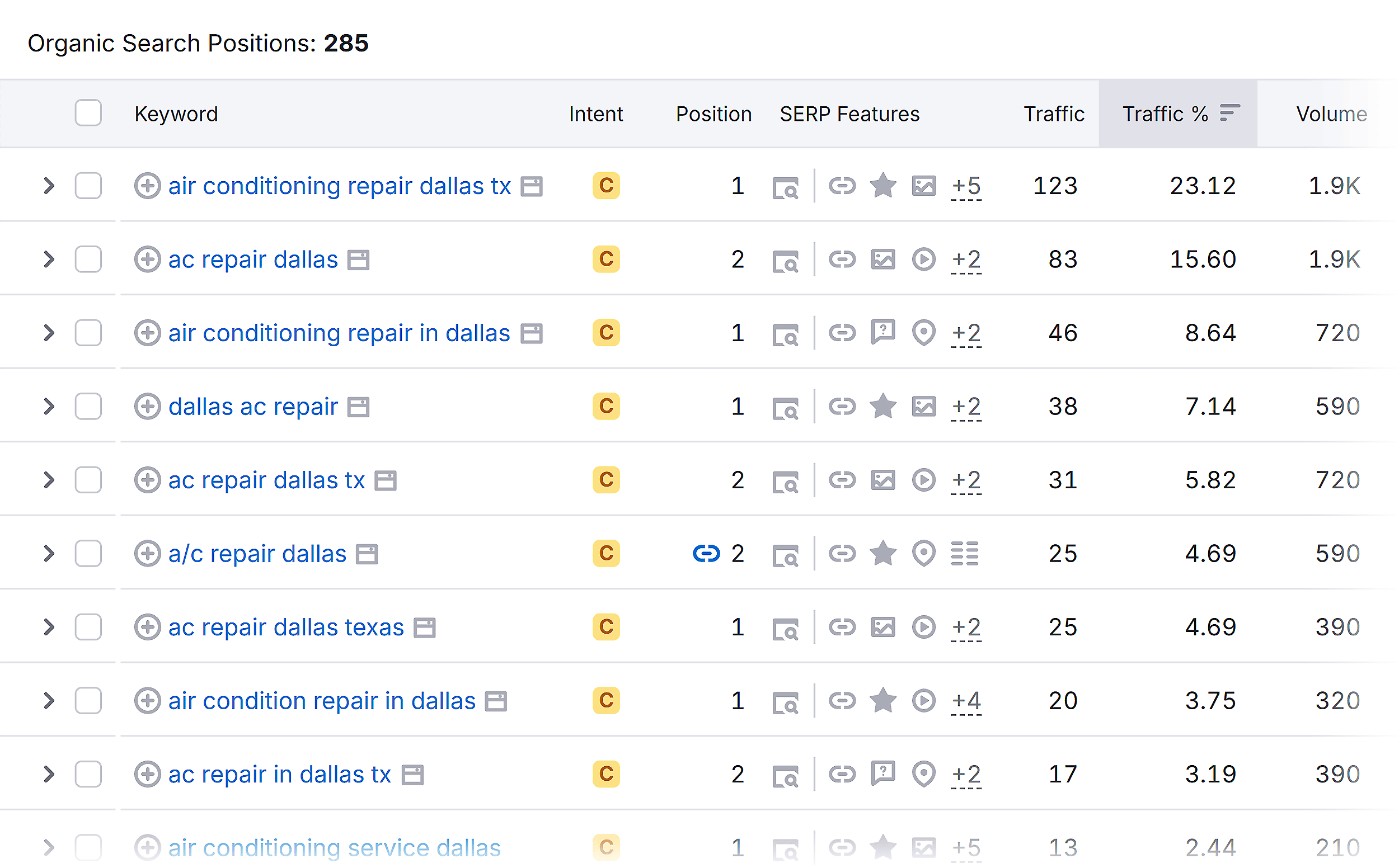Expand the 'air conditioning repair in dallas' row
The width and height of the screenshot is (1399, 868).
(x=49, y=333)
